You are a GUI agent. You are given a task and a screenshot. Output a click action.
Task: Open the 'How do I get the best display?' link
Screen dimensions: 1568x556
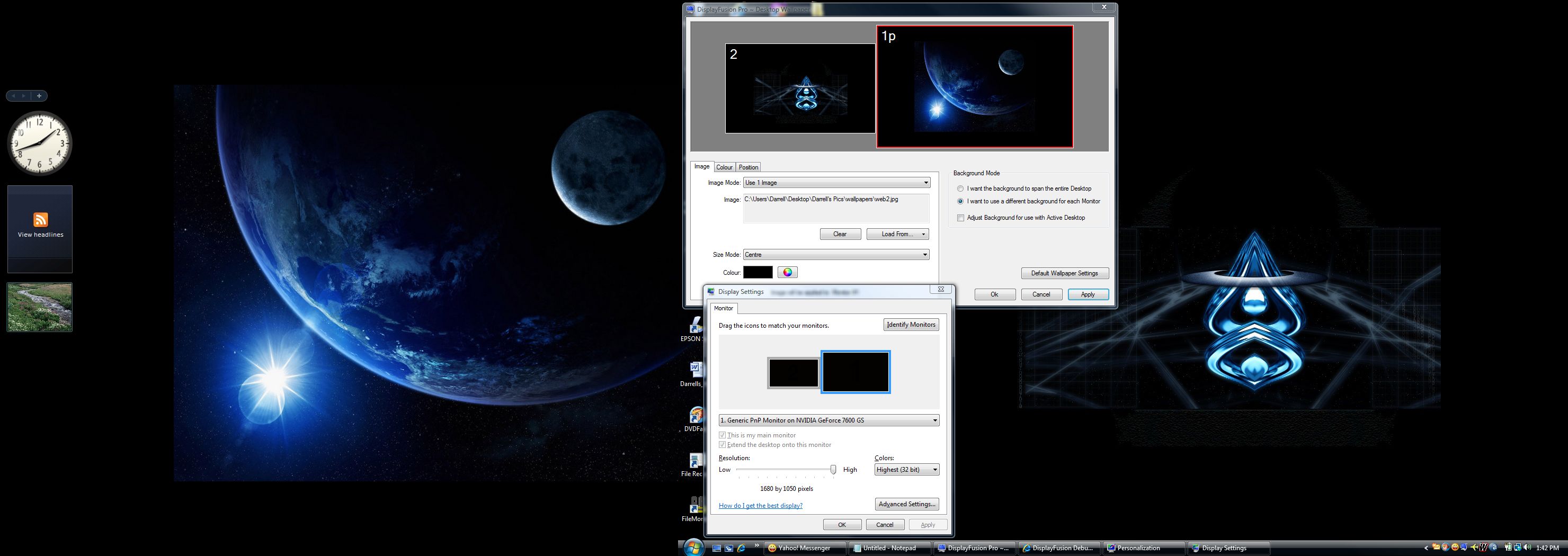(x=760, y=506)
